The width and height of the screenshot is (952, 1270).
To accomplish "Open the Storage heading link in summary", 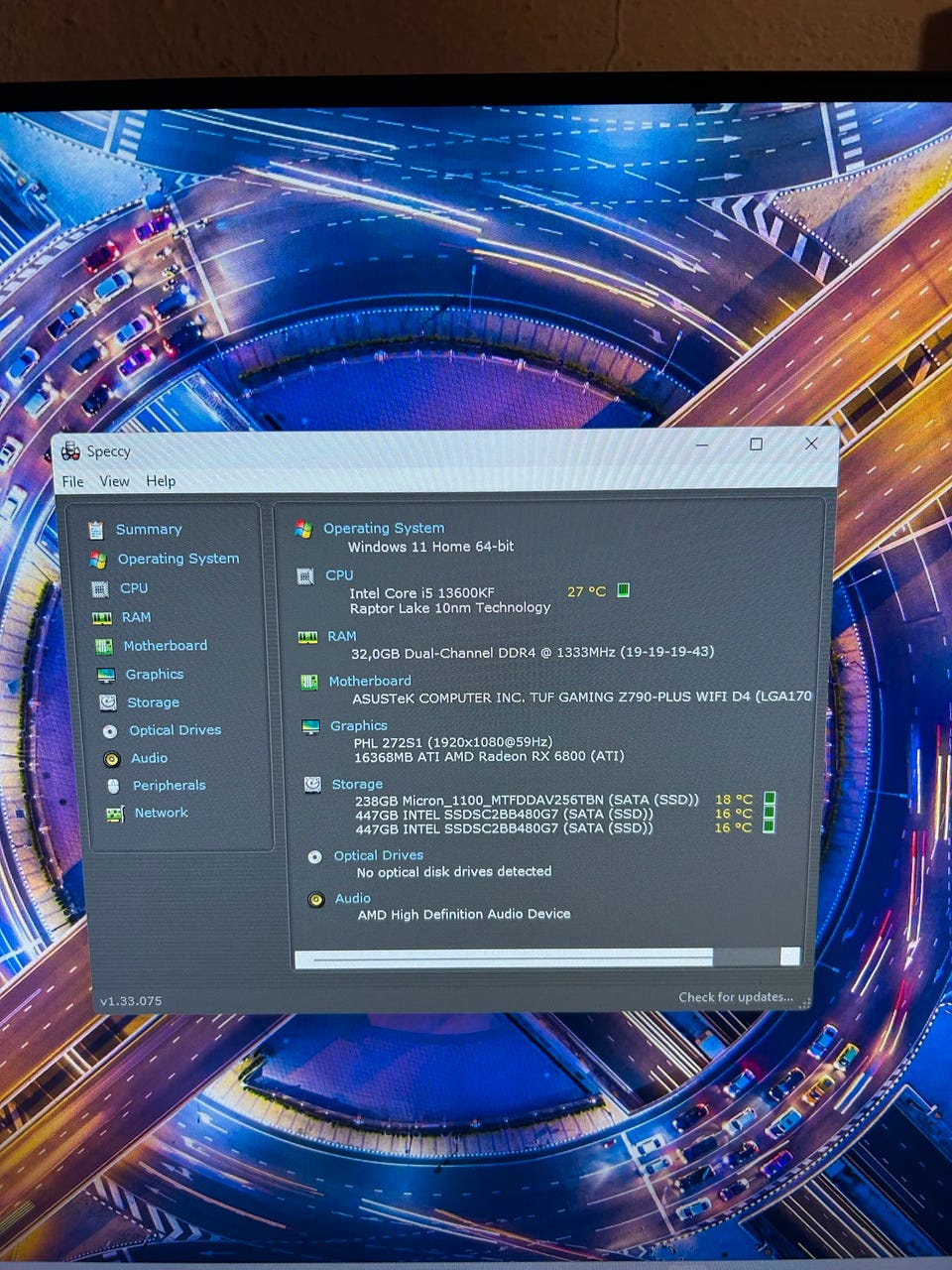I will pos(357,785).
